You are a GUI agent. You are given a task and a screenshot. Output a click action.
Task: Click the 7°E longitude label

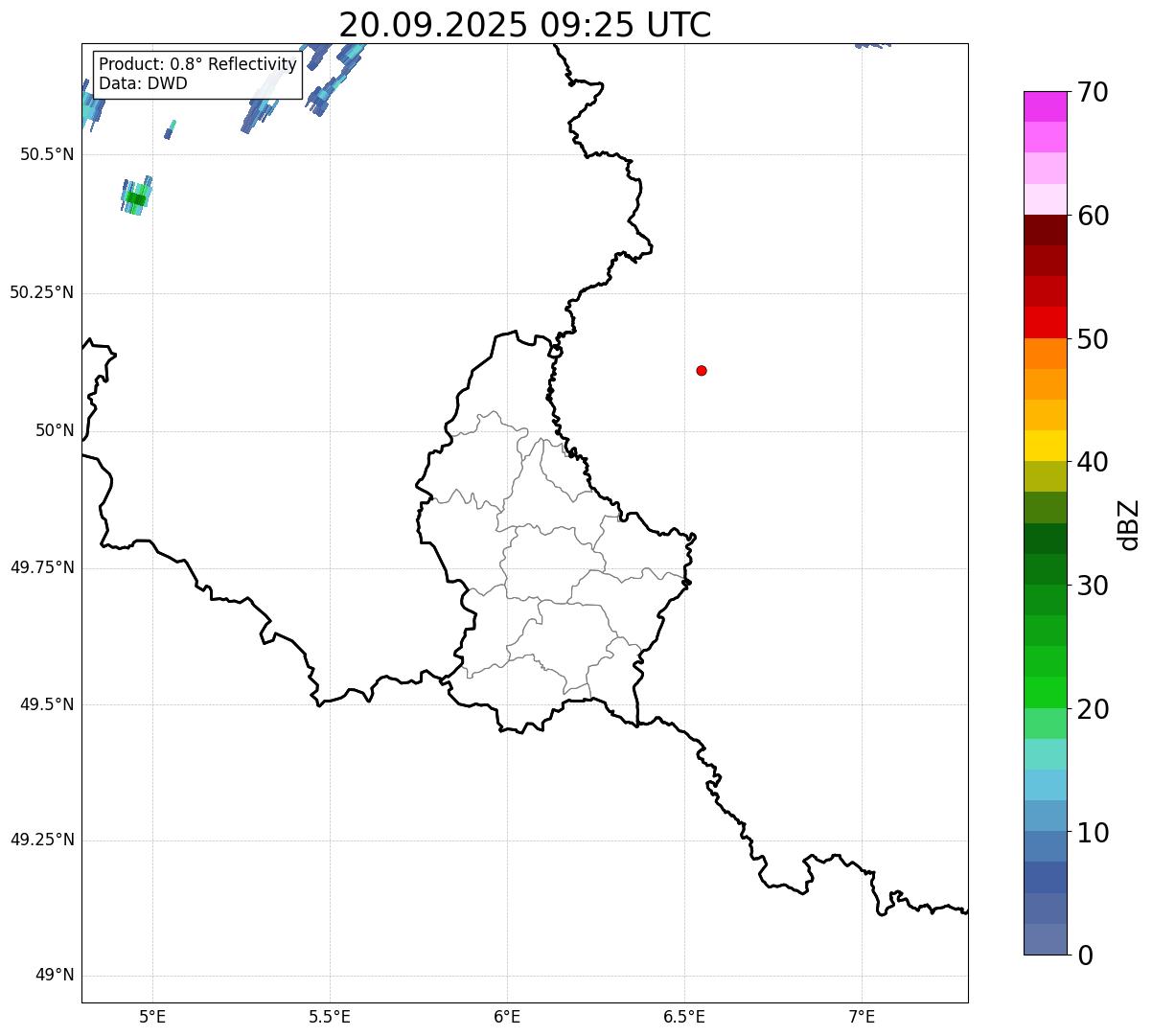[x=862, y=1016]
